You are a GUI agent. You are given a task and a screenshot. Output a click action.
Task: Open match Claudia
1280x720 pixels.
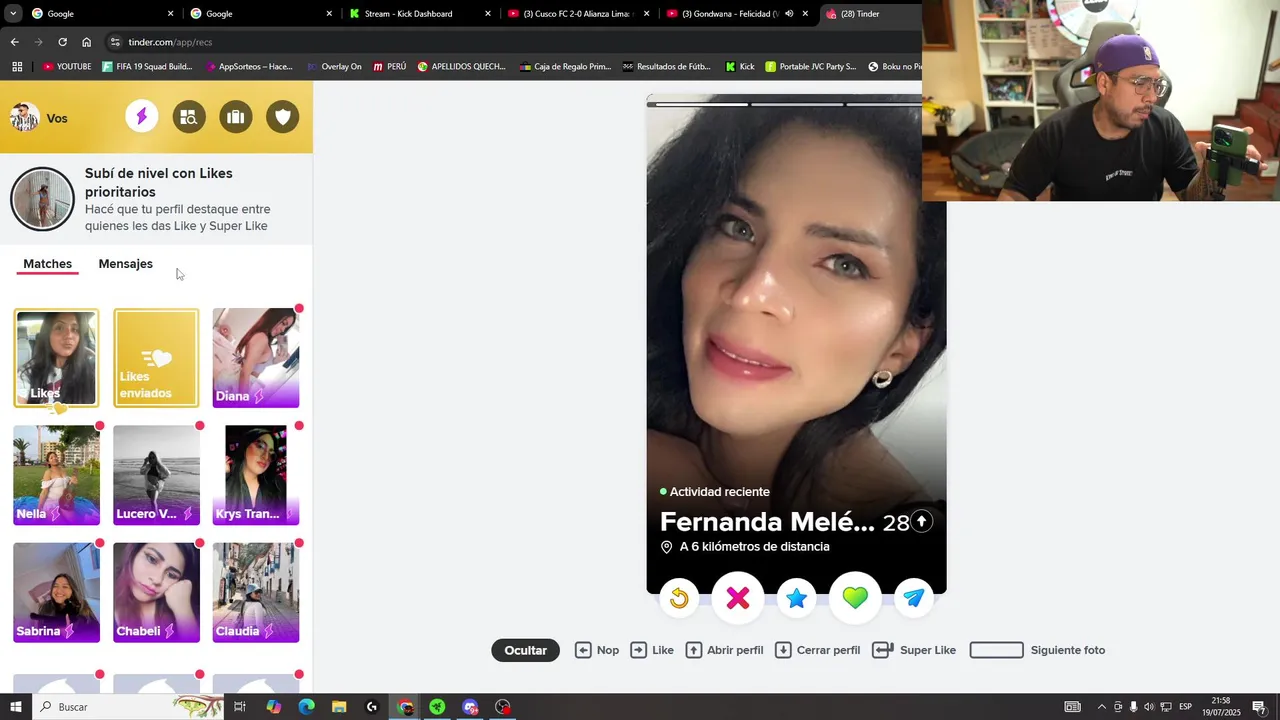pos(256,592)
